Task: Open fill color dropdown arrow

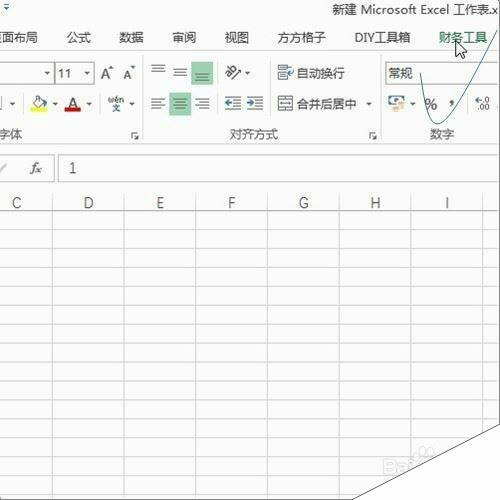Action: point(55,104)
